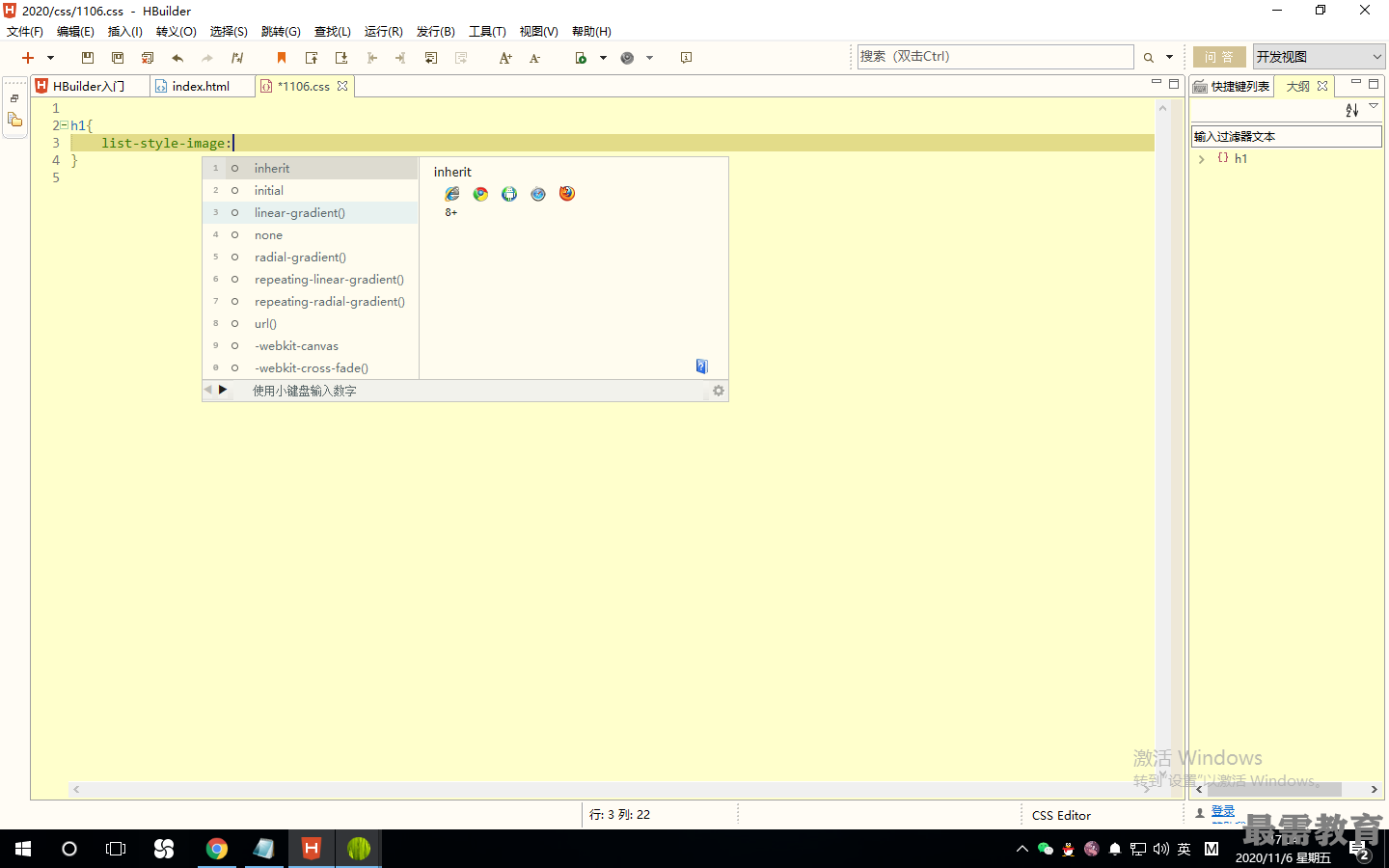The image size is (1389, 868).
Task: Click the outline filter text field
Action: 1287,136
